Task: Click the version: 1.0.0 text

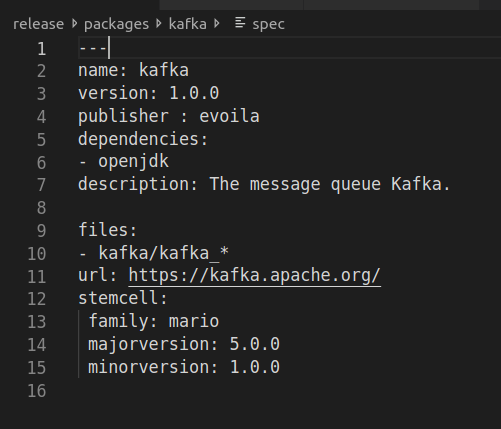Action: [149, 93]
